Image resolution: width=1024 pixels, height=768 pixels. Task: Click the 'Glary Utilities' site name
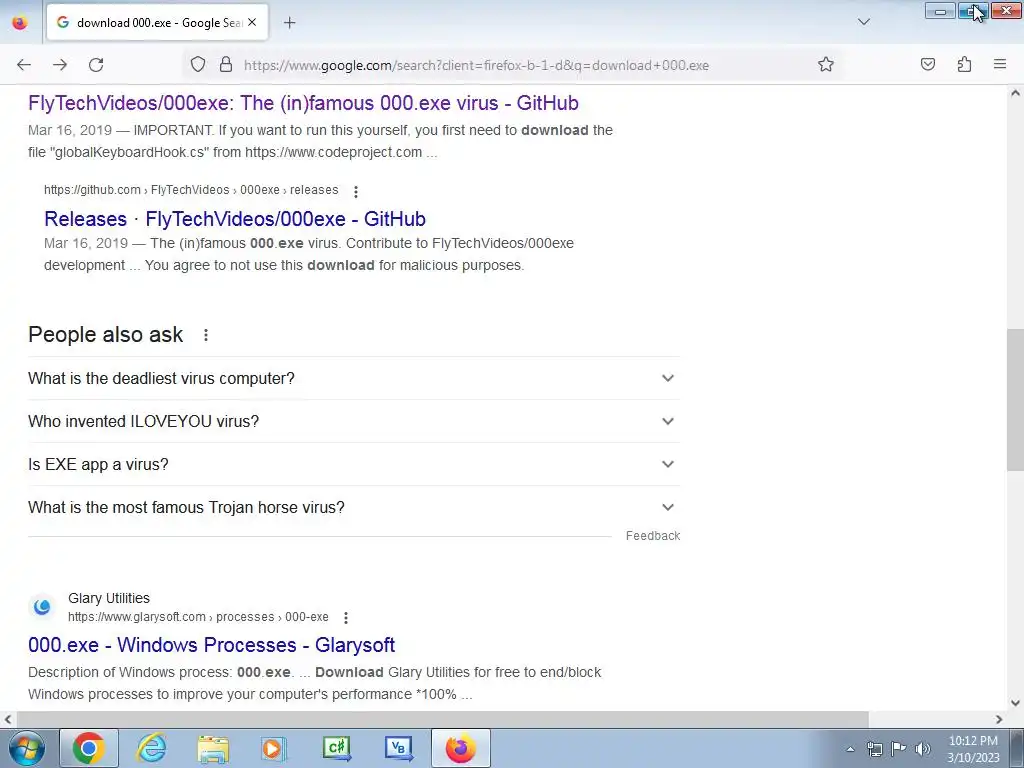click(108, 598)
